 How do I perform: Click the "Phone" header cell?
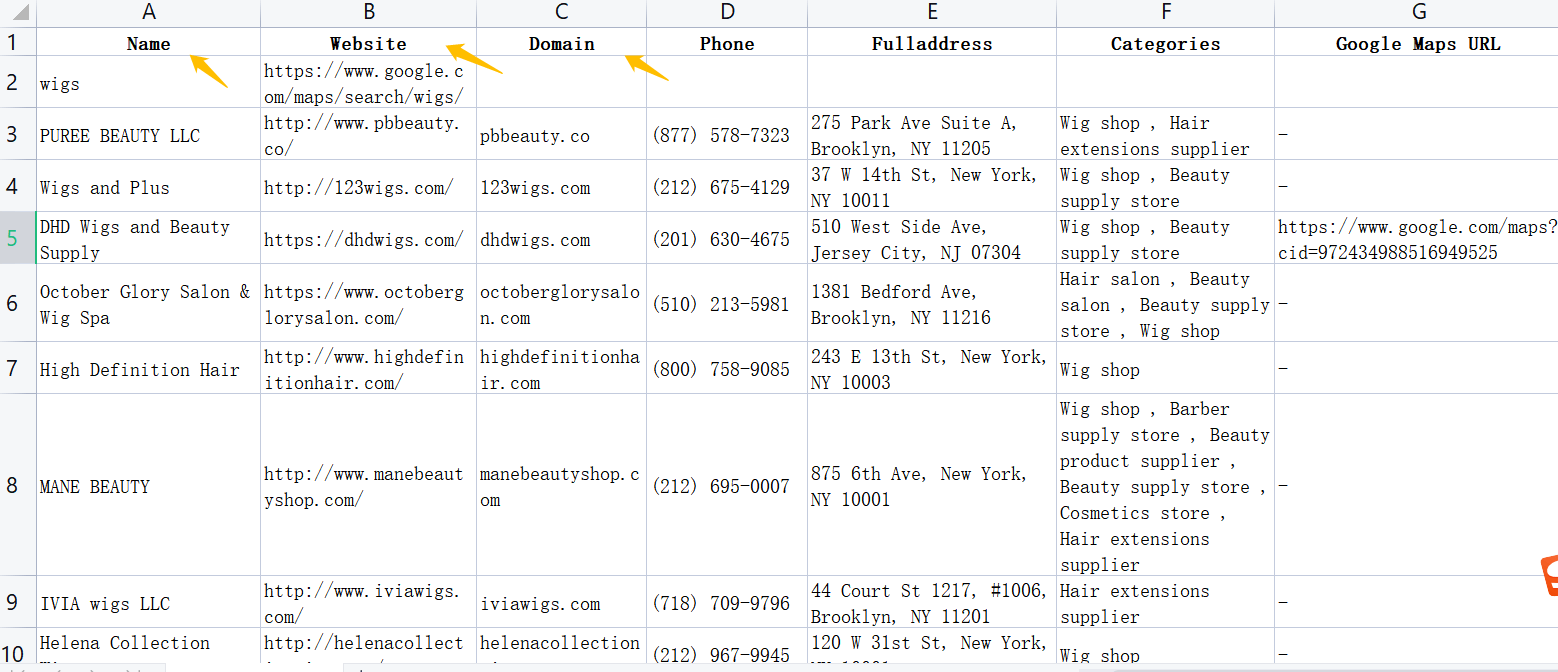coord(727,42)
